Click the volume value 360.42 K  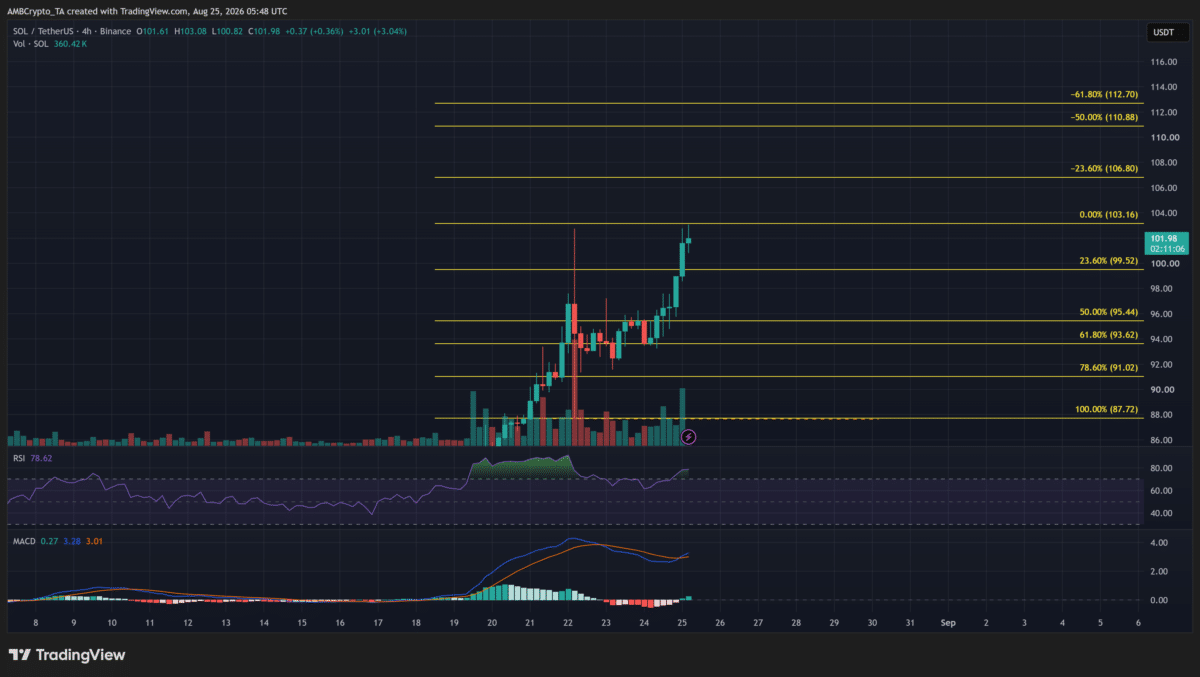[x=71, y=44]
